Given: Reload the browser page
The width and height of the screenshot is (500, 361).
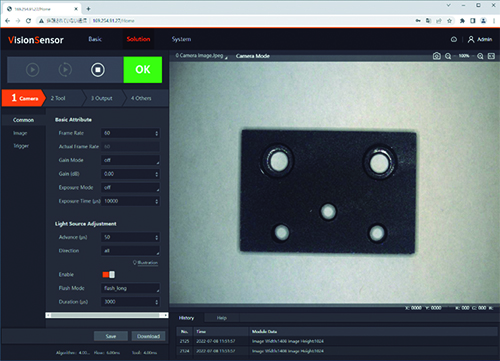Looking at the screenshot, I should (x=29, y=21).
